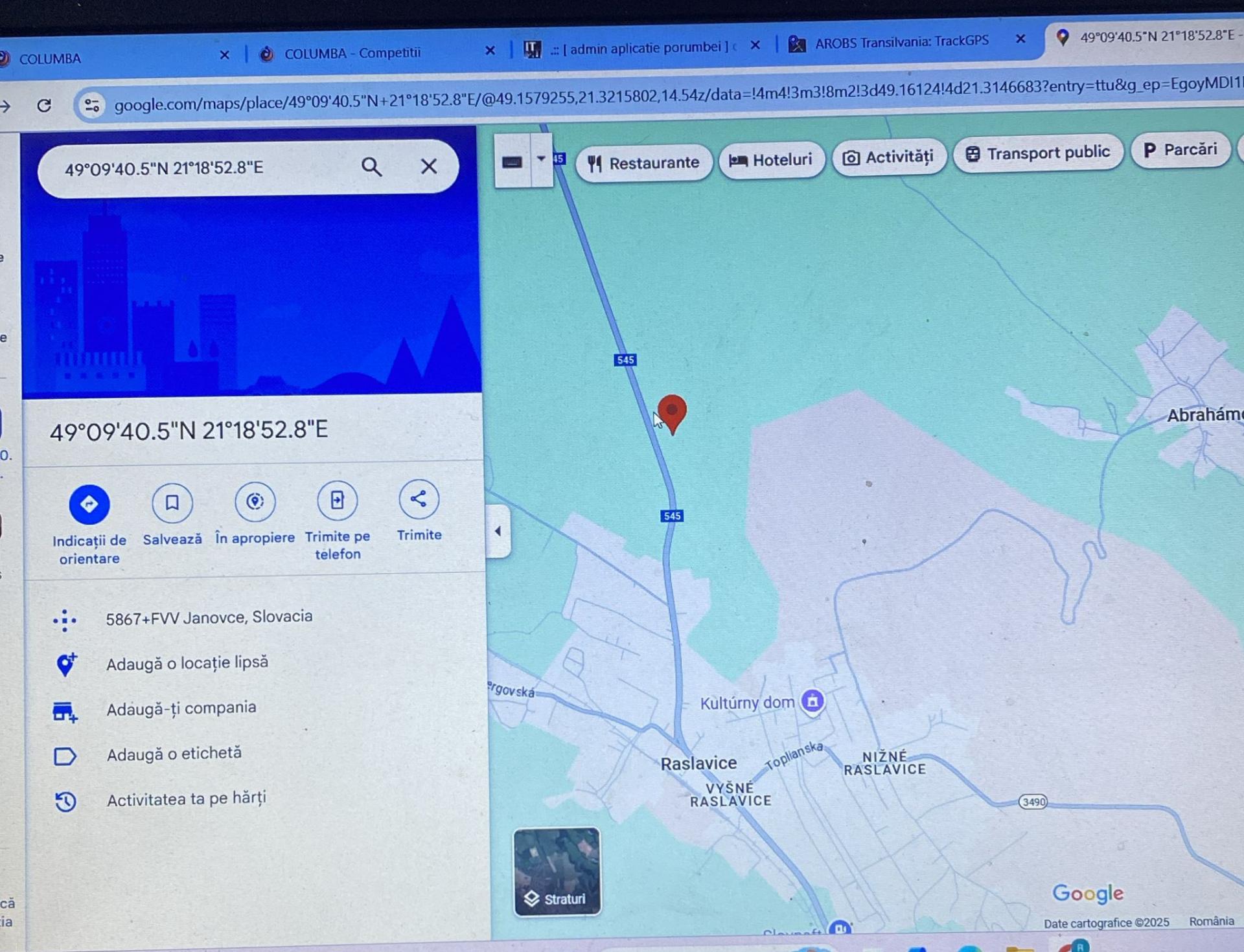The image size is (1244, 952).
Task: Click the Kultúrny dom label
Action: click(747, 703)
